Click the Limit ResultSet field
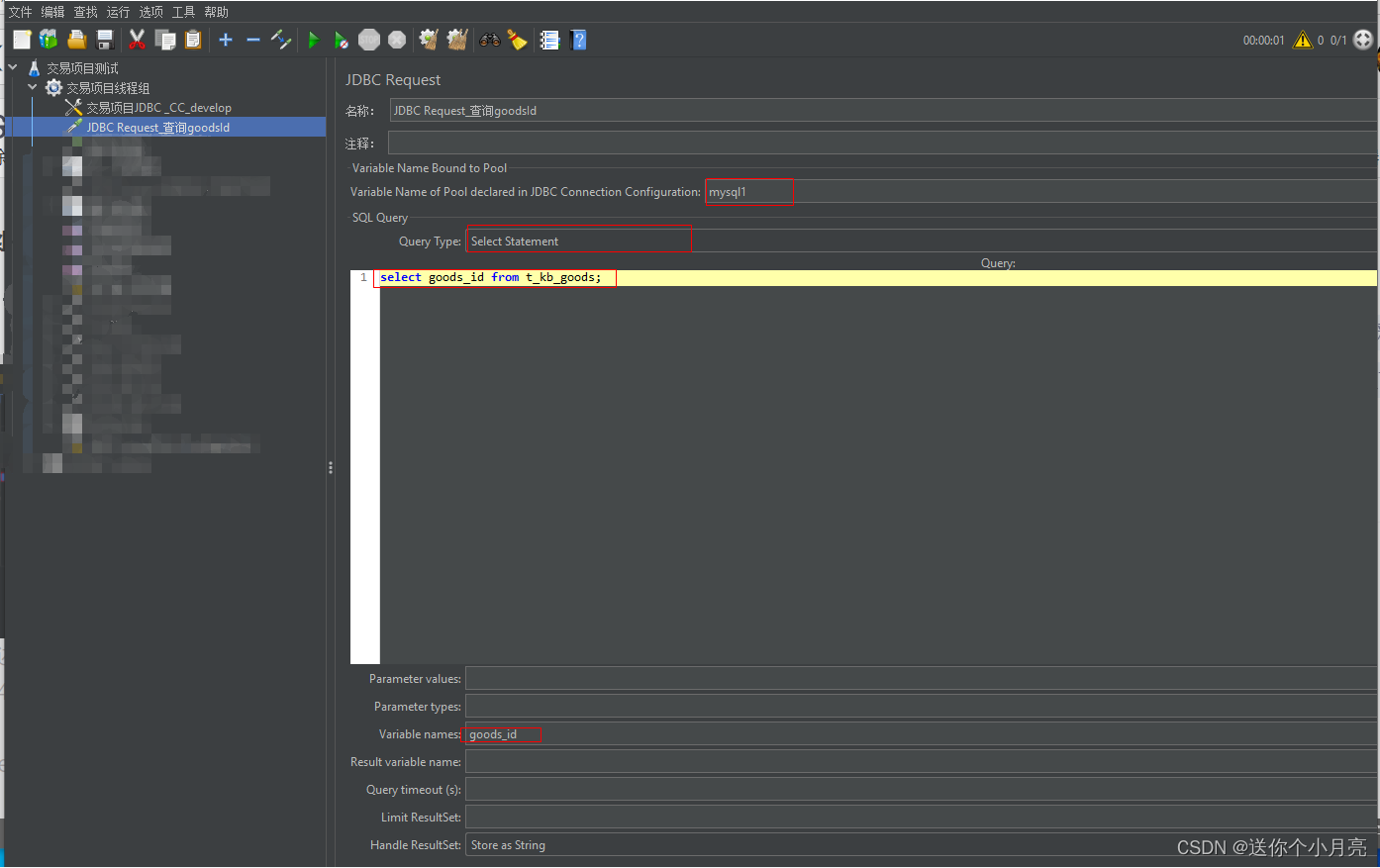The width and height of the screenshot is (1380, 868). click(x=922, y=817)
